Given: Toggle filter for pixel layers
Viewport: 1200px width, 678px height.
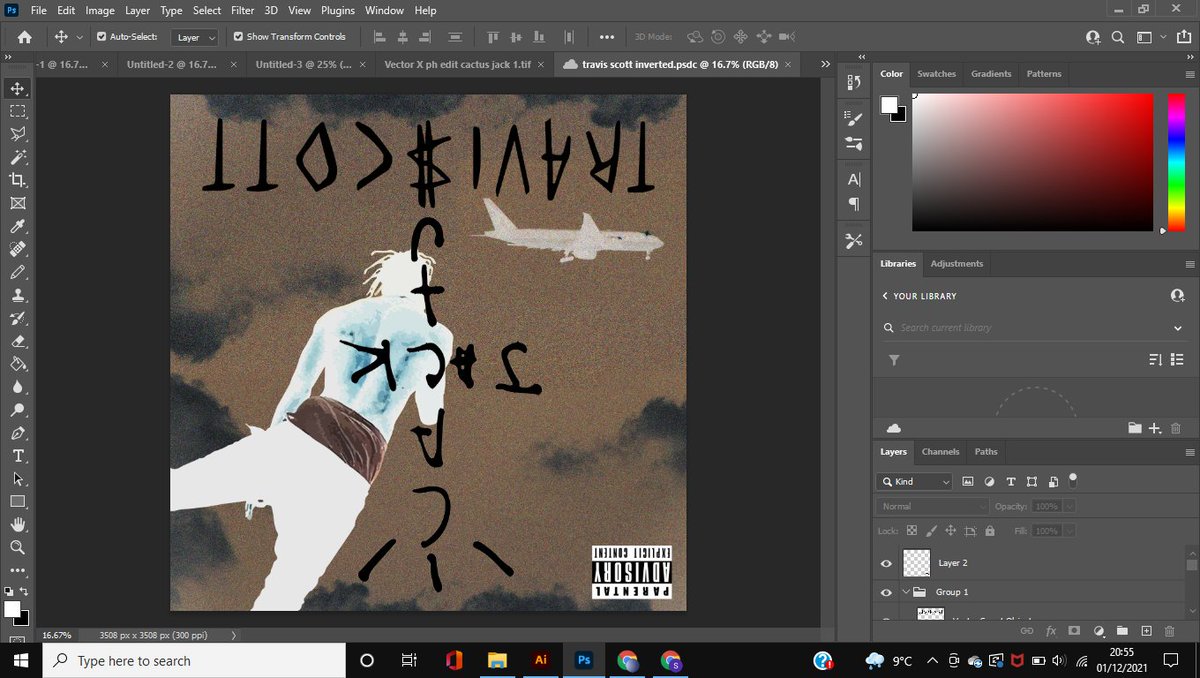Looking at the screenshot, I should point(968,481).
